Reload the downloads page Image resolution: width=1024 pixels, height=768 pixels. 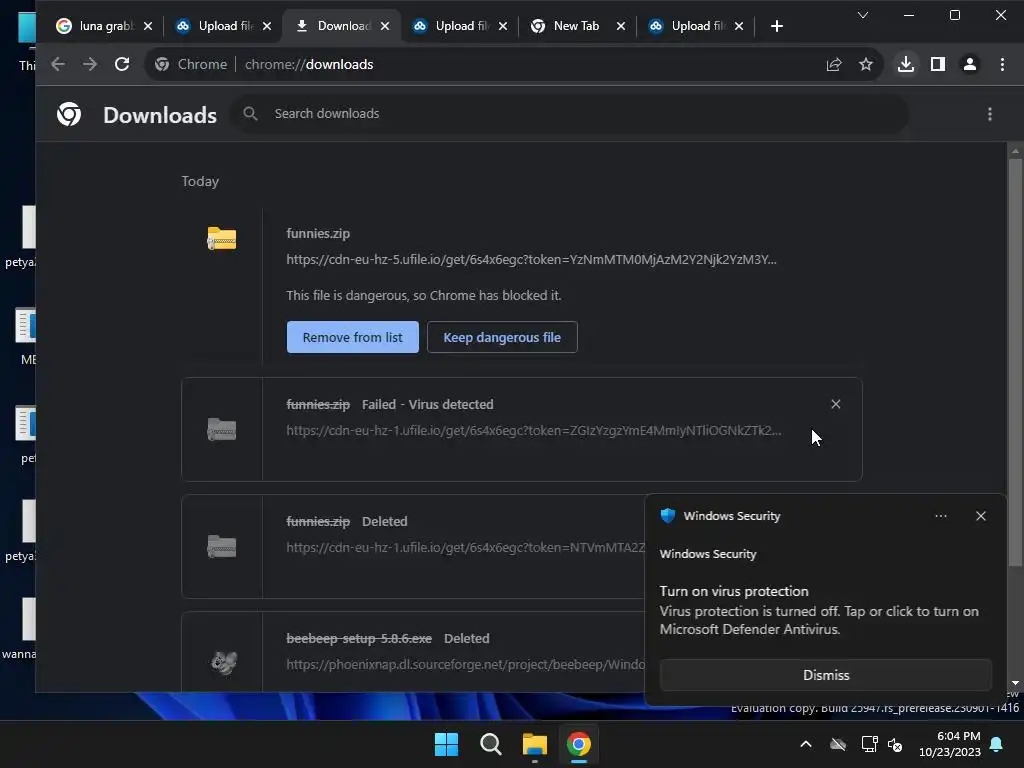122,64
